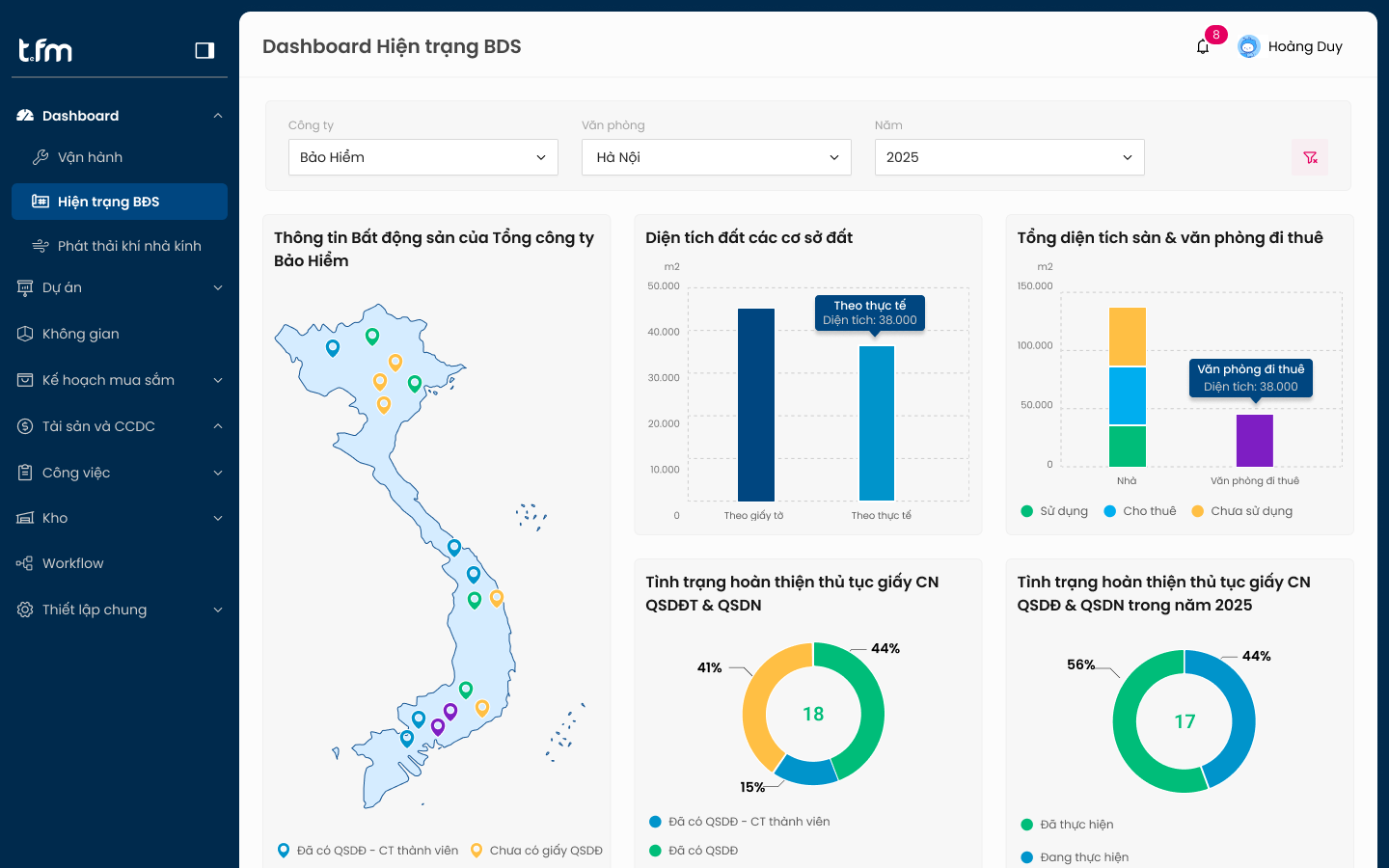Collapse the sidebar with the panel icon
This screenshot has height=868, width=1389.
coord(204,50)
